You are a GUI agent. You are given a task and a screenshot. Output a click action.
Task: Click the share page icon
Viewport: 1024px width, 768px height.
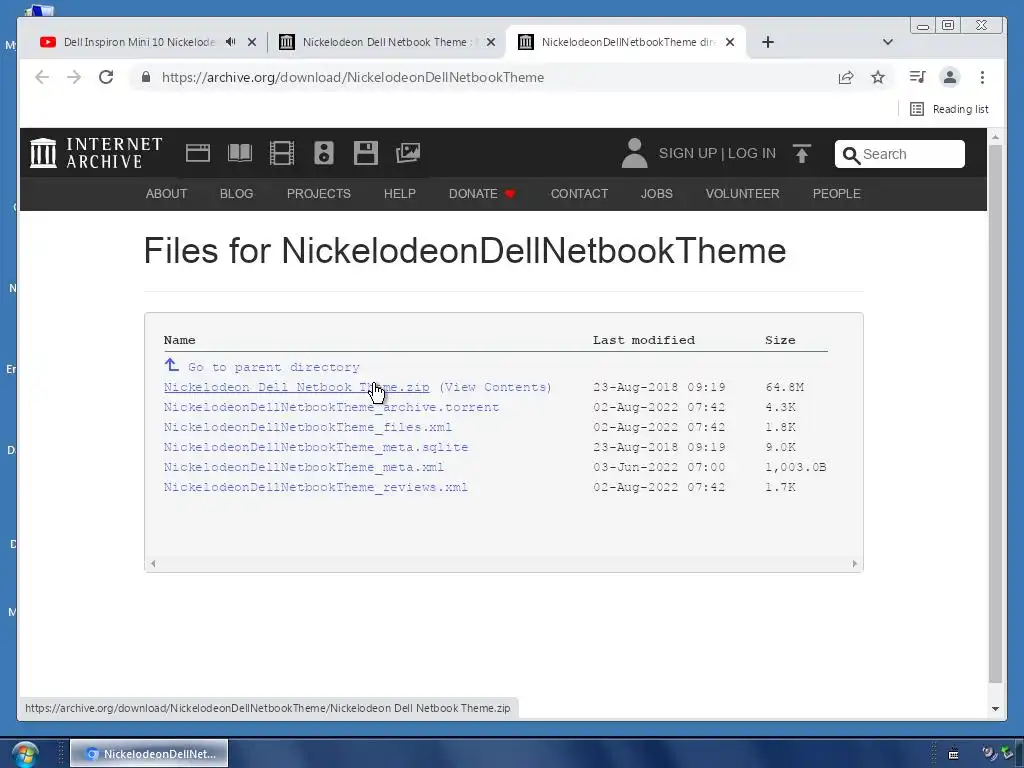[x=846, y=77]
